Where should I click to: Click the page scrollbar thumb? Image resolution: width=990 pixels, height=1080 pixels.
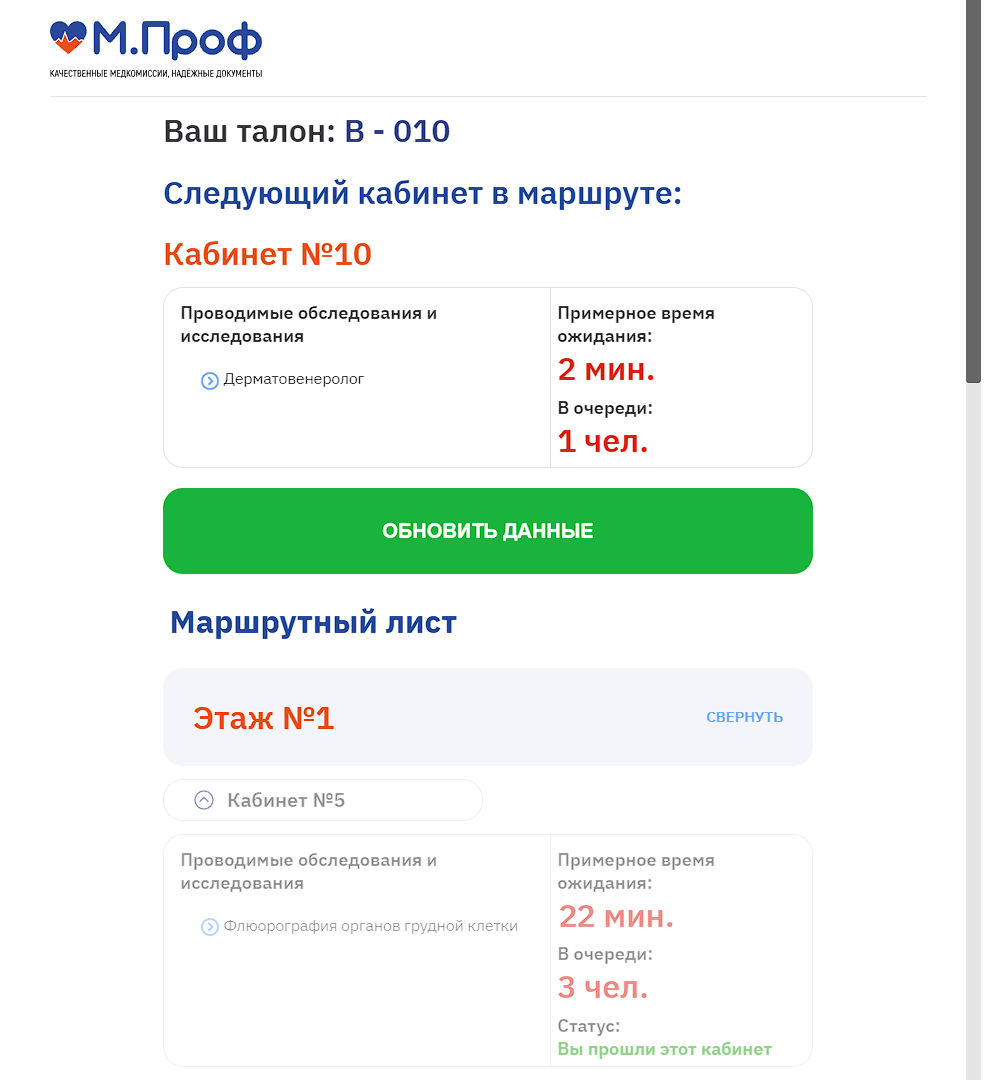(x=973, y=190)
